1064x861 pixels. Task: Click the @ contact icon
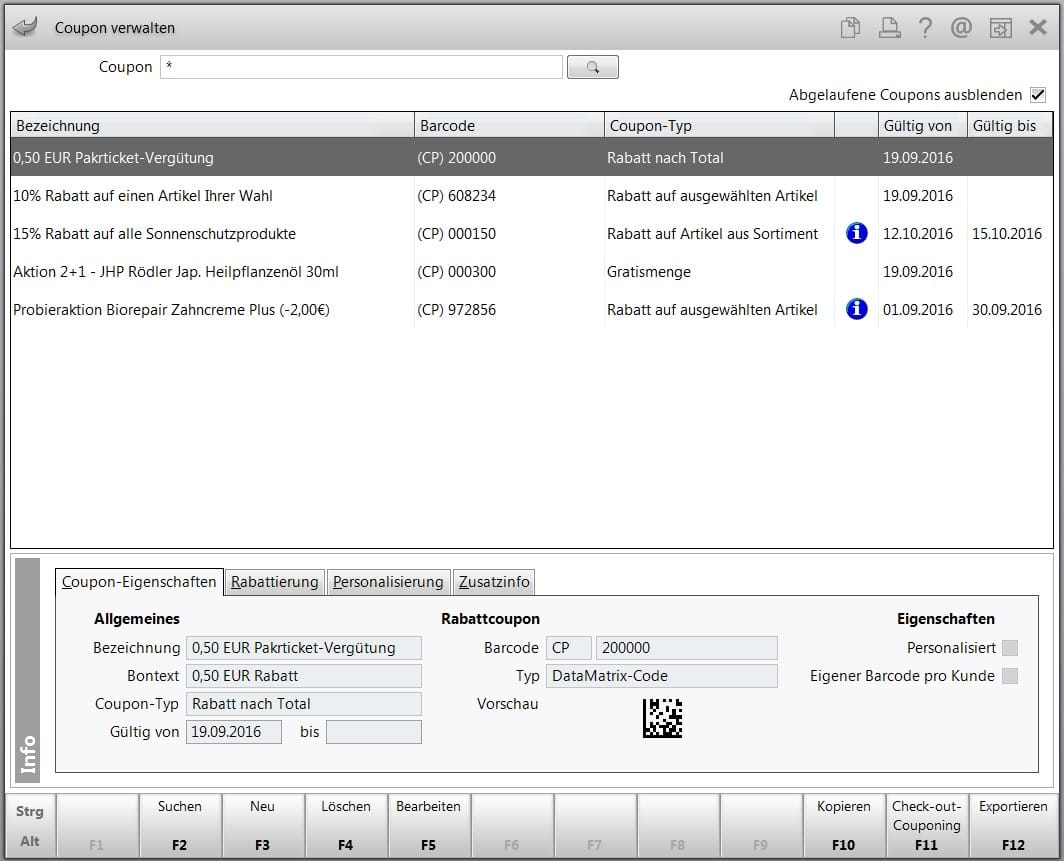pyautogui.click(x=961, y=28)
